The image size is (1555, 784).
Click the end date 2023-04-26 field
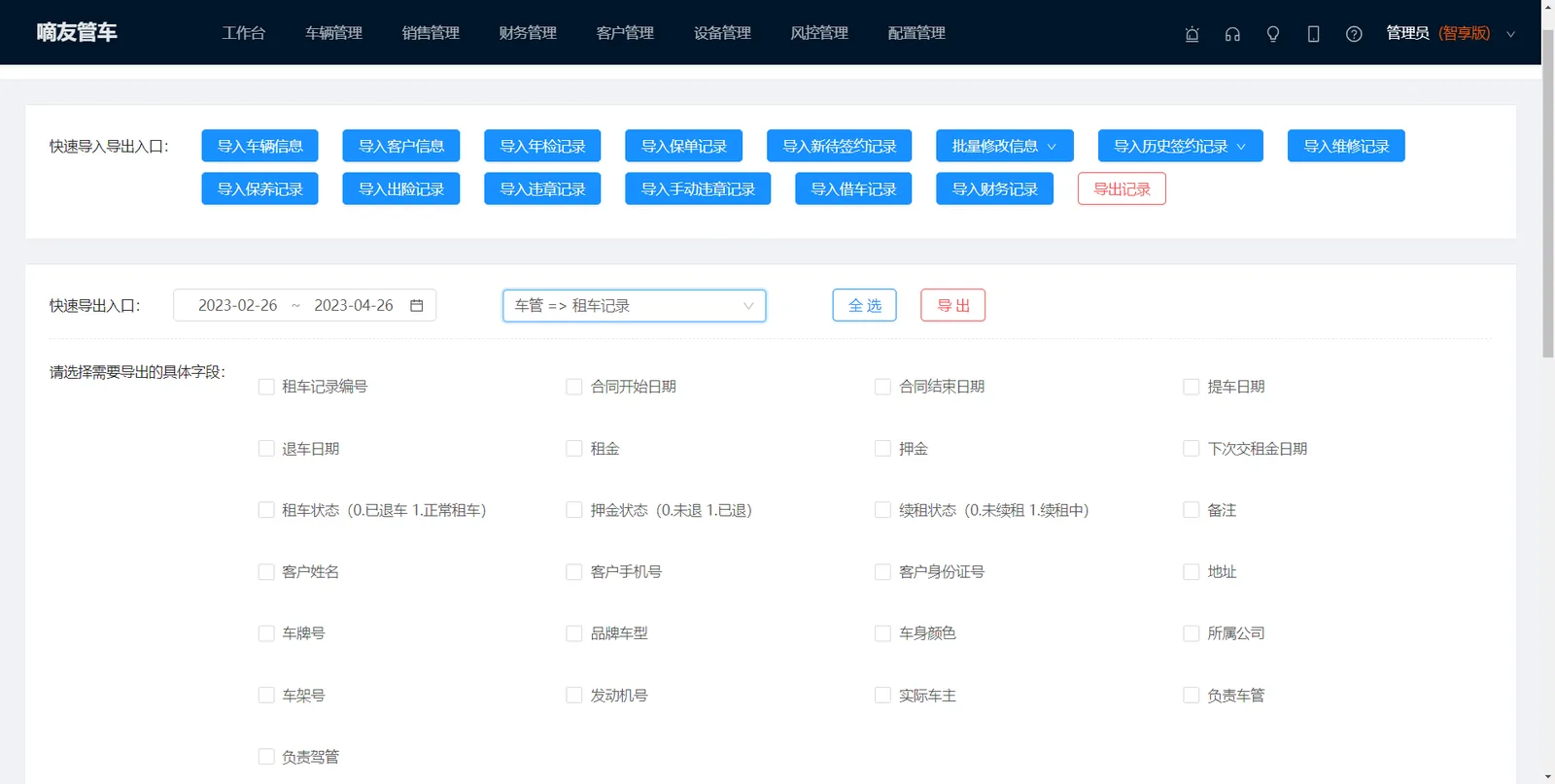[x=354, y=305]
